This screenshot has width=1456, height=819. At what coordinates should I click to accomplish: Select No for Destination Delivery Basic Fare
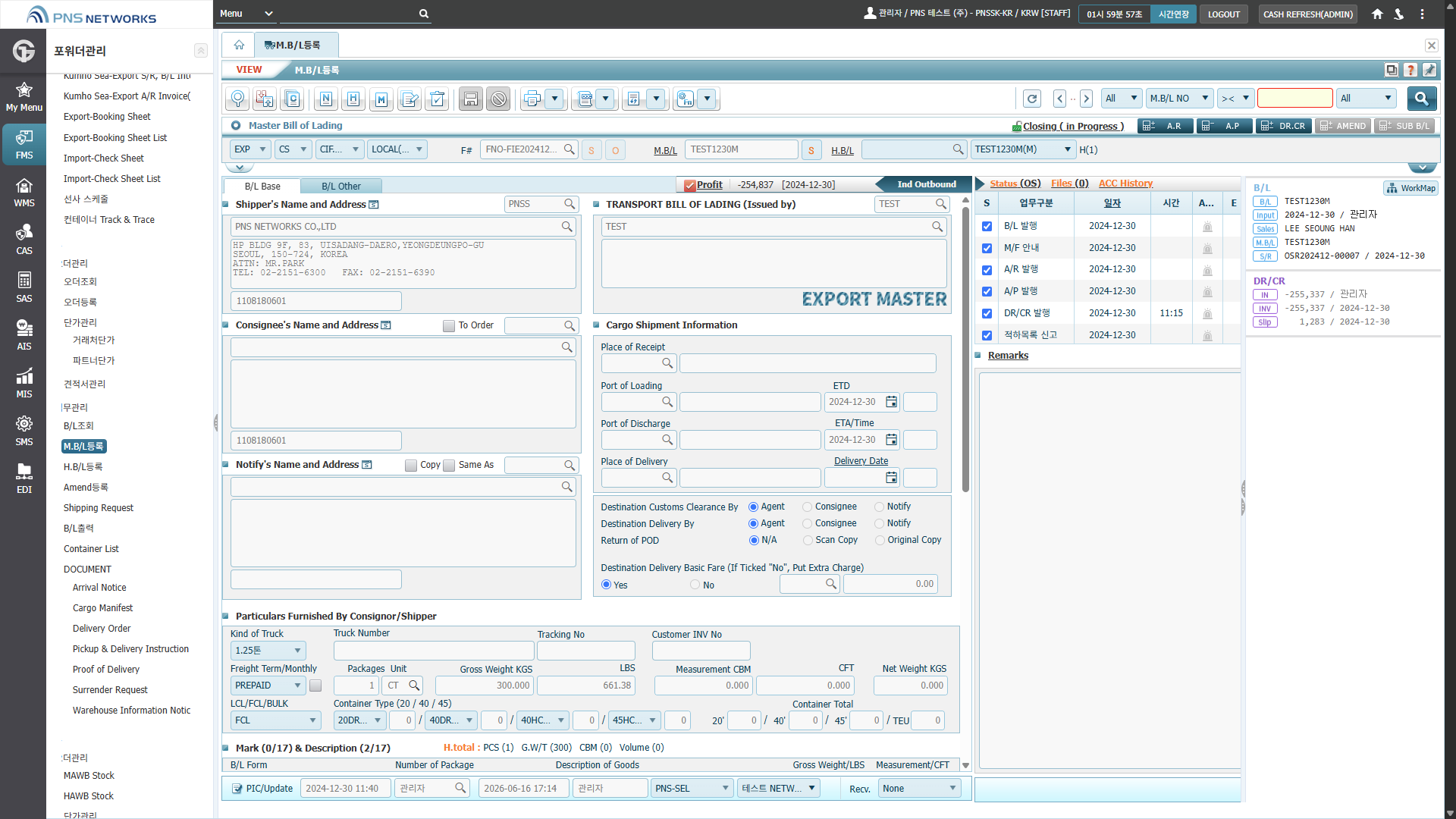695,585
